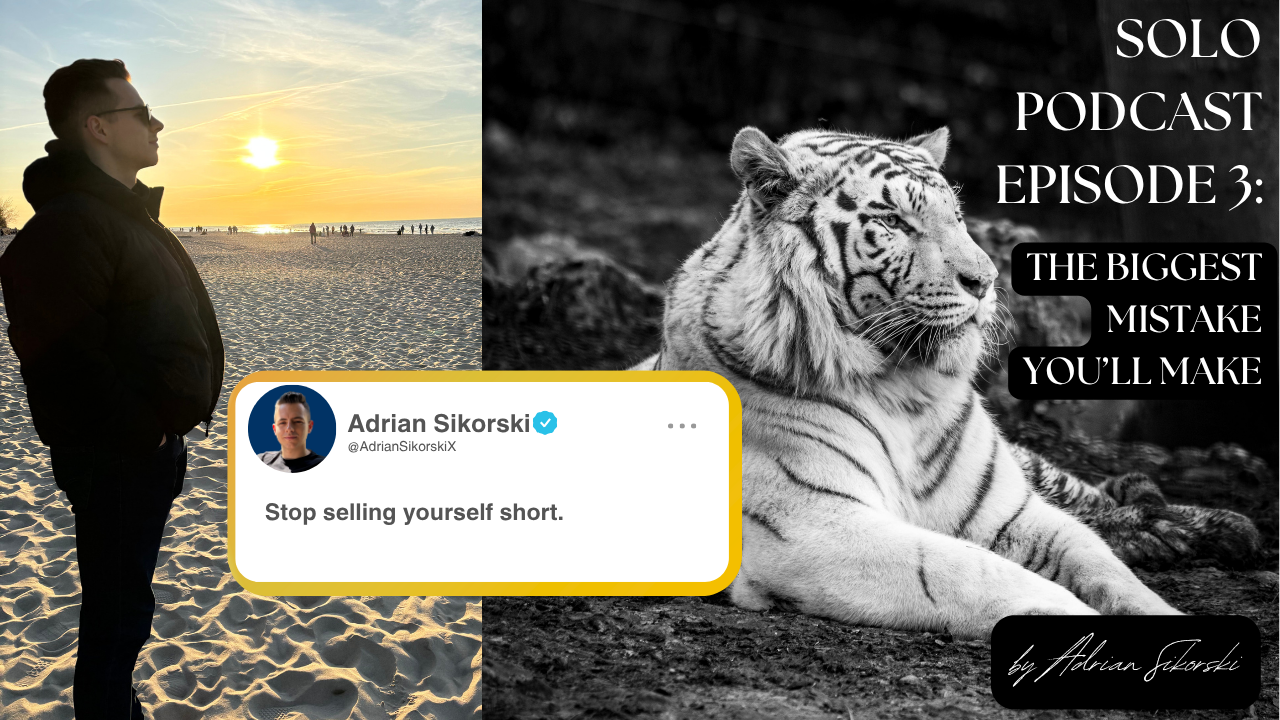Select the "Stop selling yourself short." tweet text

click(414, 513)
